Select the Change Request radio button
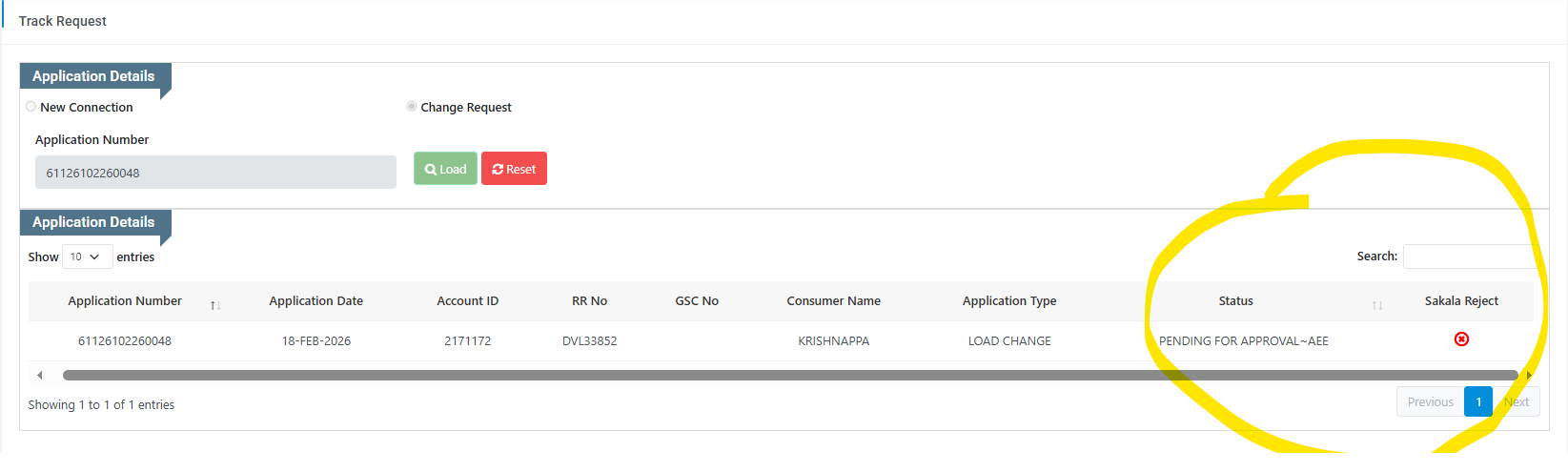Viewport: 1568px width, 472px height. tap(412, 107)
